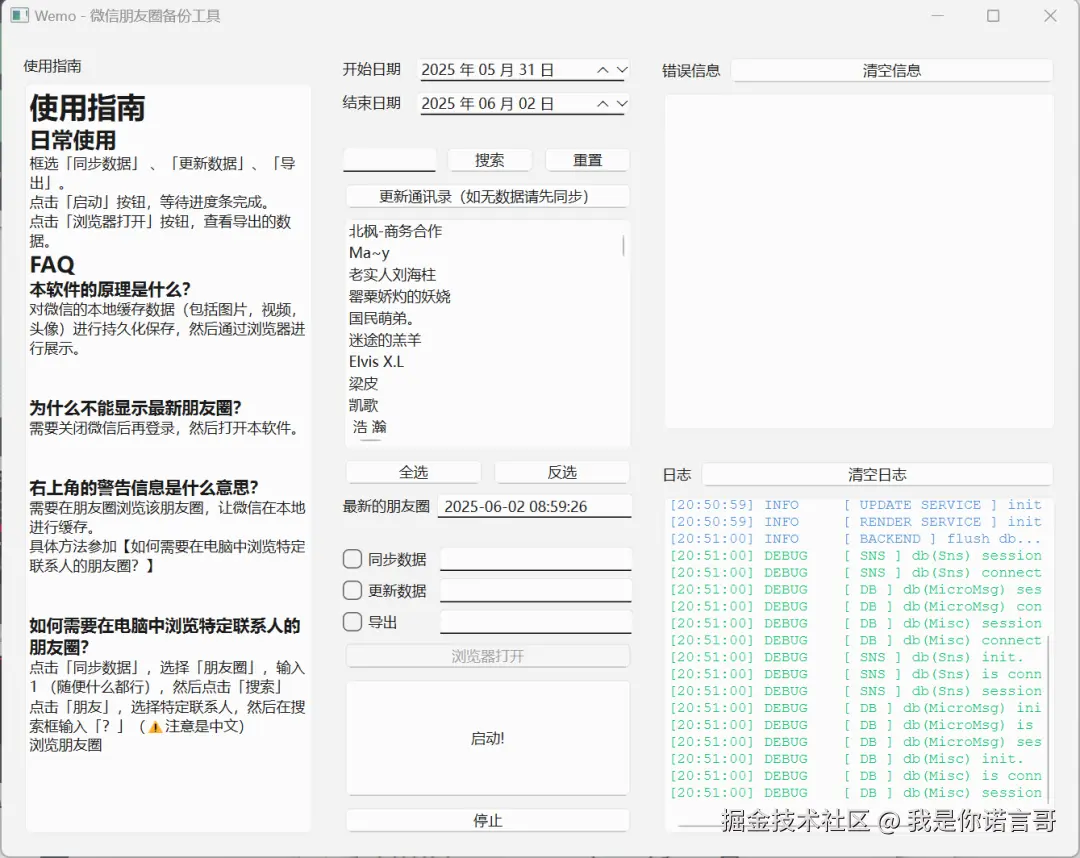Click the end date field 2025 年 06 月 02 日
The width and height of the screenshot is (1080, 858).
click(x=523, y=103)
